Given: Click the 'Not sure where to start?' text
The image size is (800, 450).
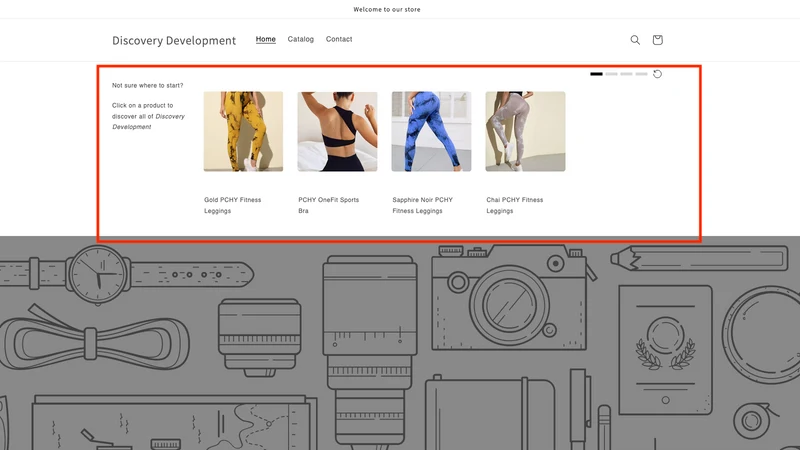Looking at the screenshot, I should [147, 85].
